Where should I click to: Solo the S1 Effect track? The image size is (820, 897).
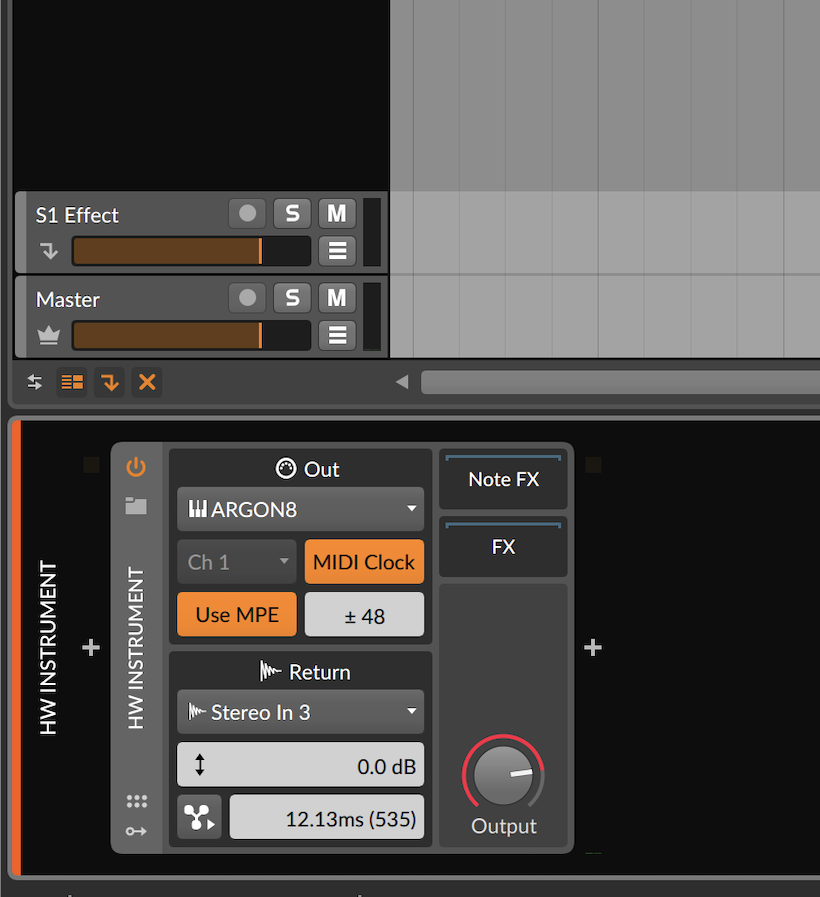[x=292, y=213]
